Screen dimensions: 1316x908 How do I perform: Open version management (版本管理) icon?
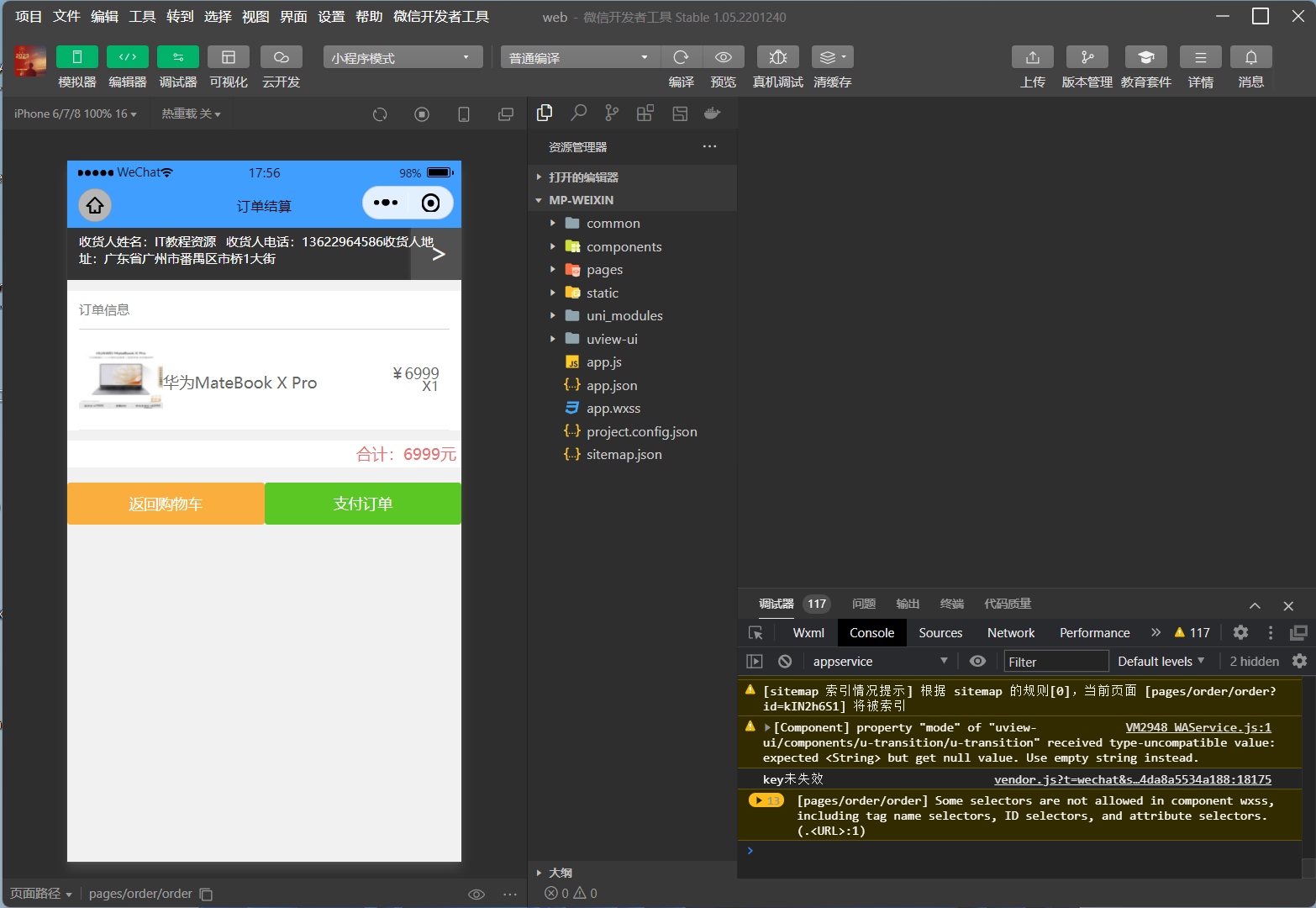click(x=1087, y=56)
